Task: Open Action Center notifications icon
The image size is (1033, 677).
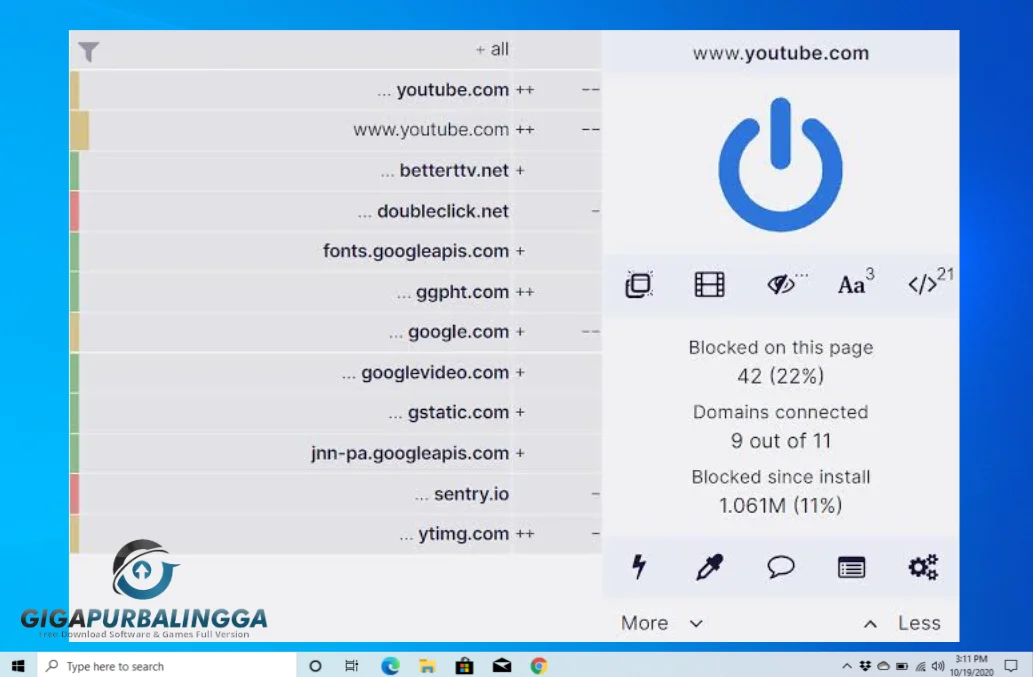Action: 1011,666
